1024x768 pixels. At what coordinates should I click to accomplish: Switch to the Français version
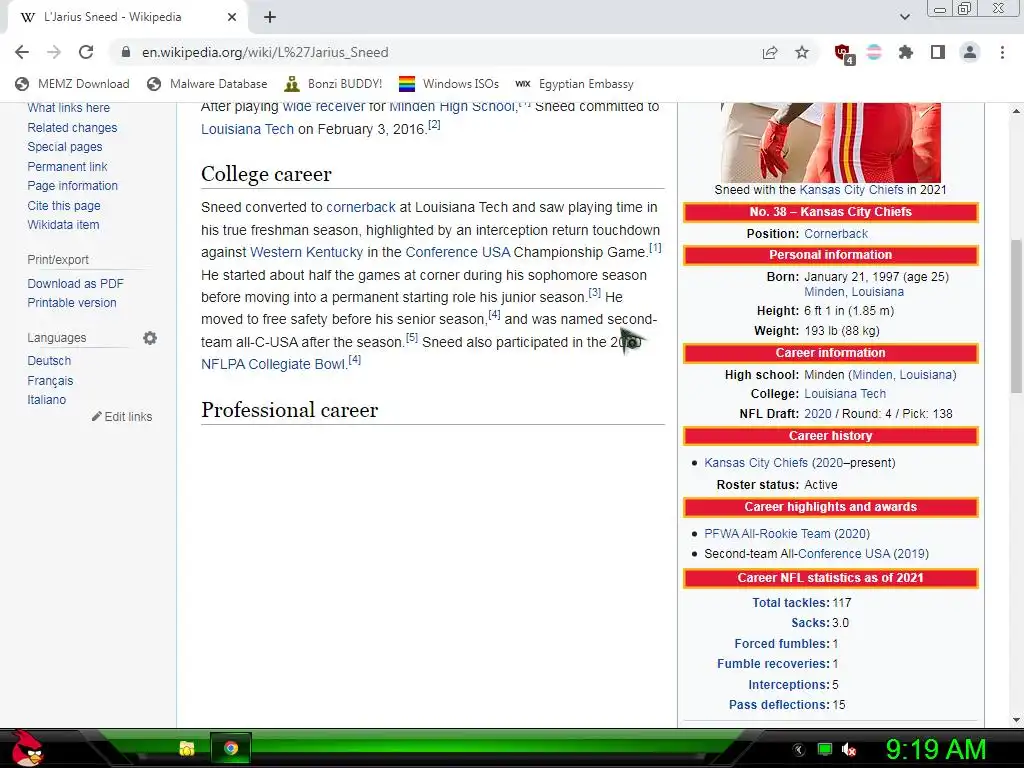50,381
